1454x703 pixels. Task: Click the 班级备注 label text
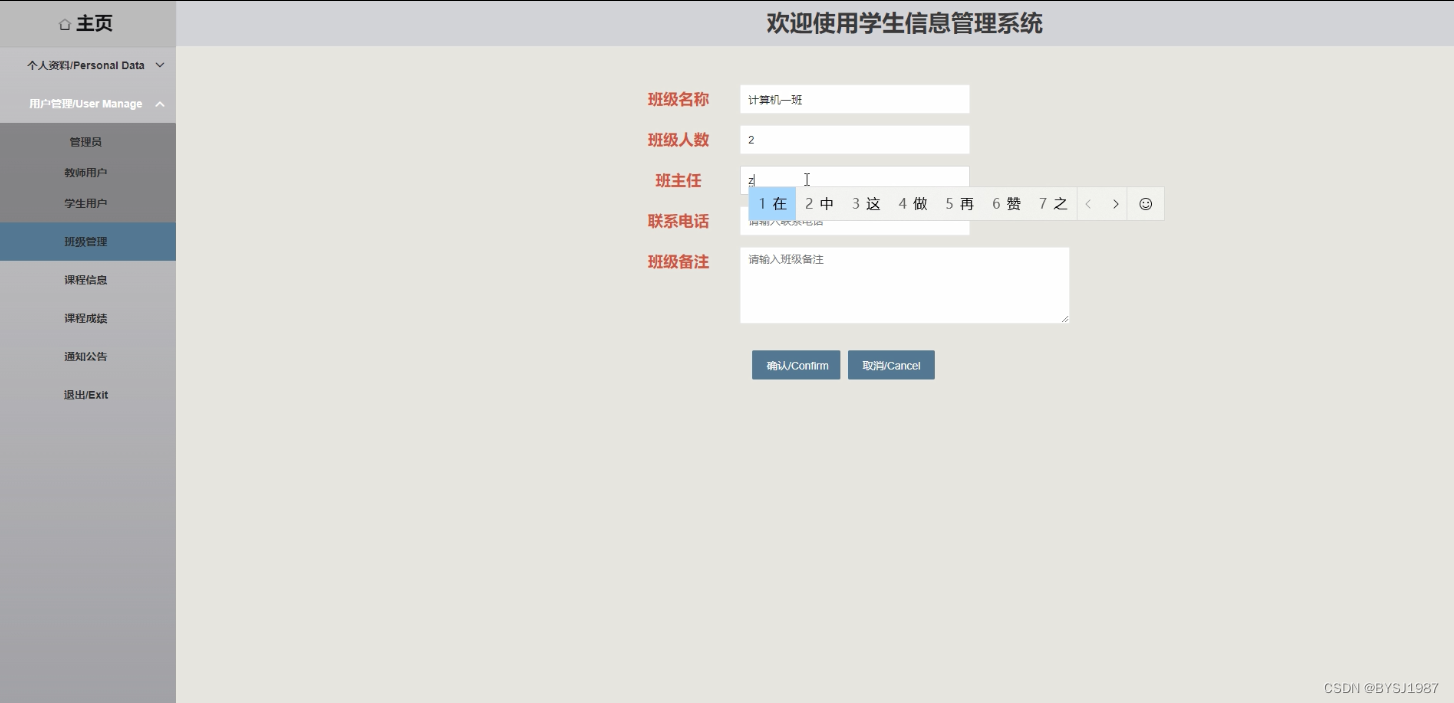(x=678, y=262)
